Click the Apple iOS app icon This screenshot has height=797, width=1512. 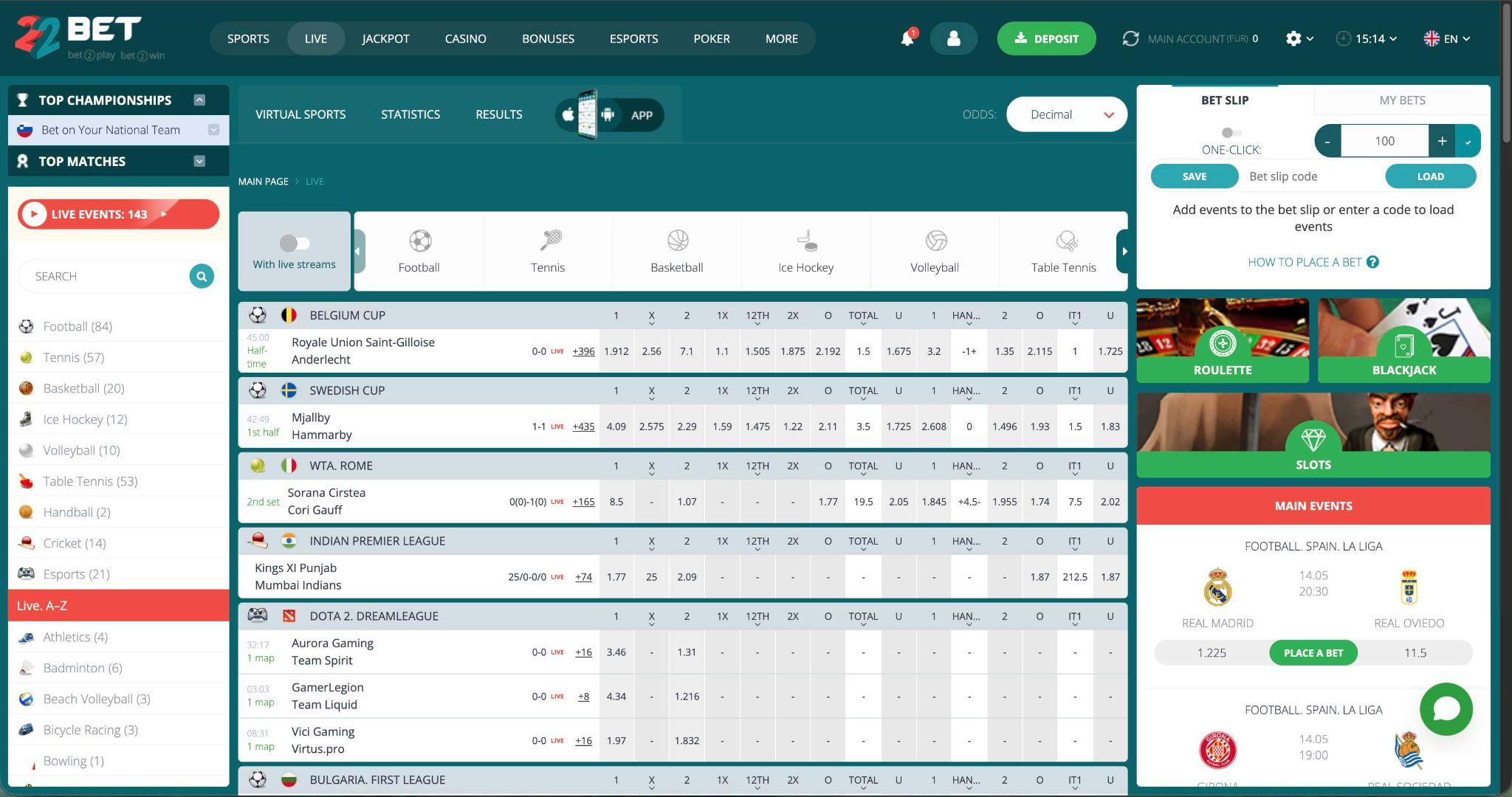coord(568,114)
